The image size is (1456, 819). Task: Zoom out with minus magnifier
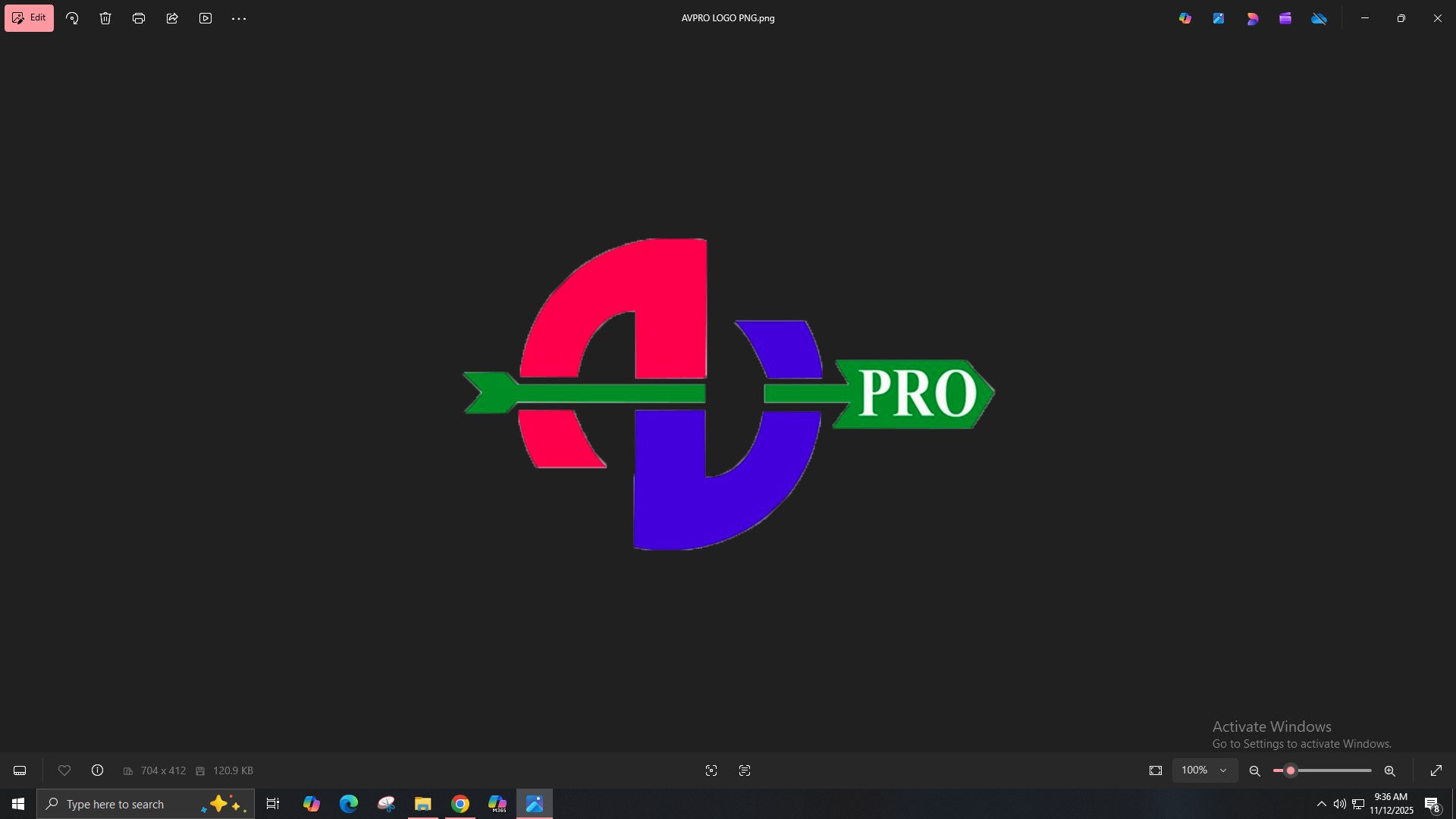click(1255, 770)
